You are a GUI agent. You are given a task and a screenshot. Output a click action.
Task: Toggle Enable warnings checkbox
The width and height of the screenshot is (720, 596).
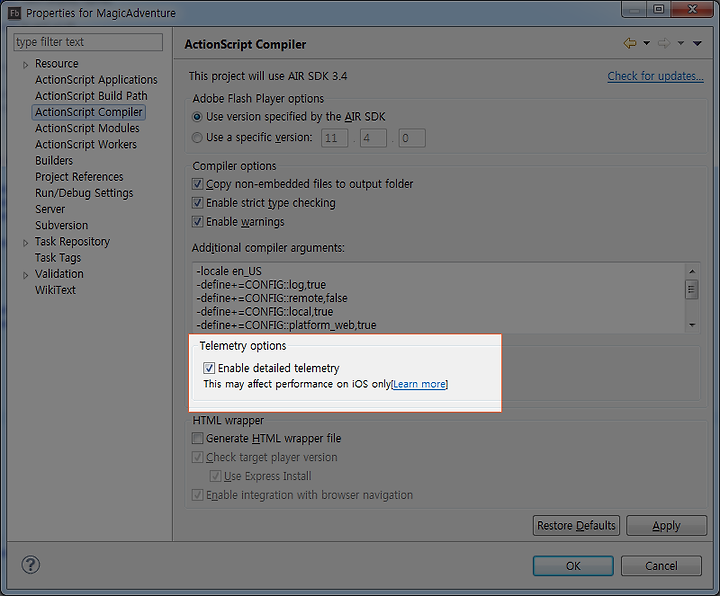(x=197, y=222)
